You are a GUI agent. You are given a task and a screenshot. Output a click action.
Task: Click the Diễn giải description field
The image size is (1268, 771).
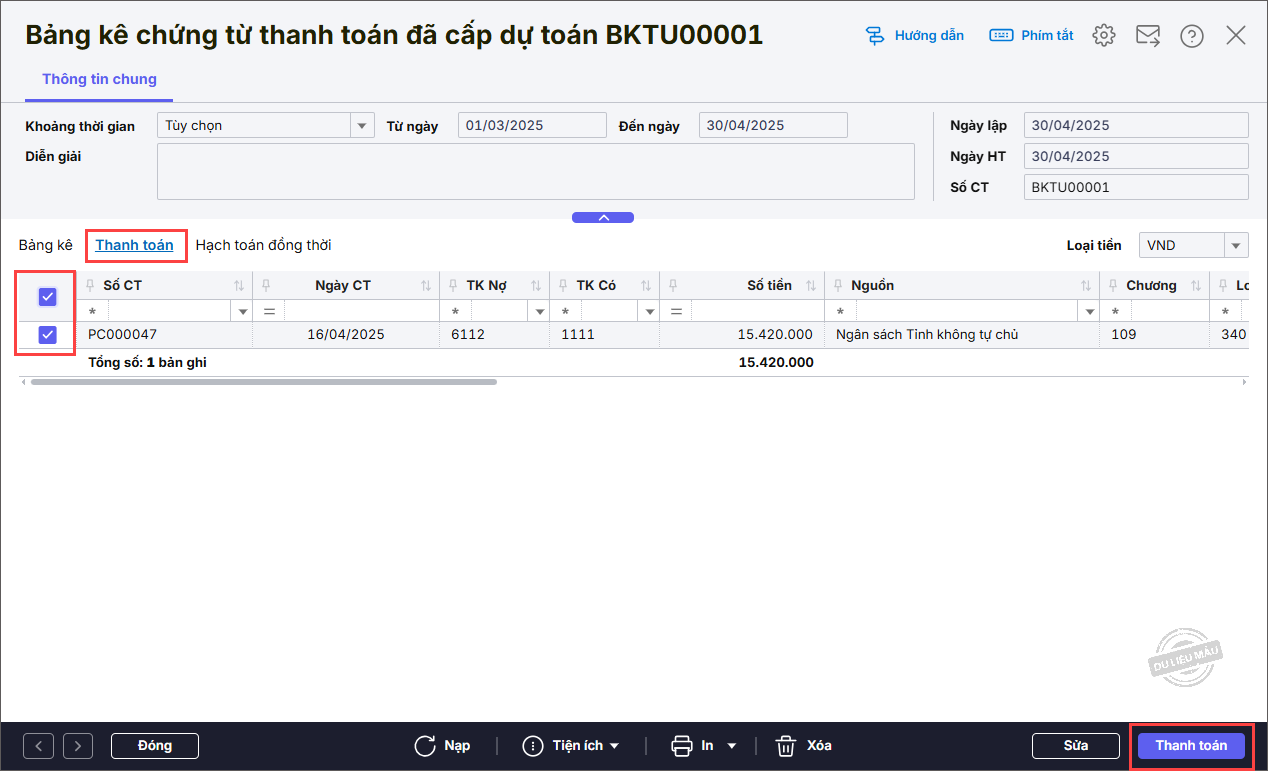tap(535, 171)
